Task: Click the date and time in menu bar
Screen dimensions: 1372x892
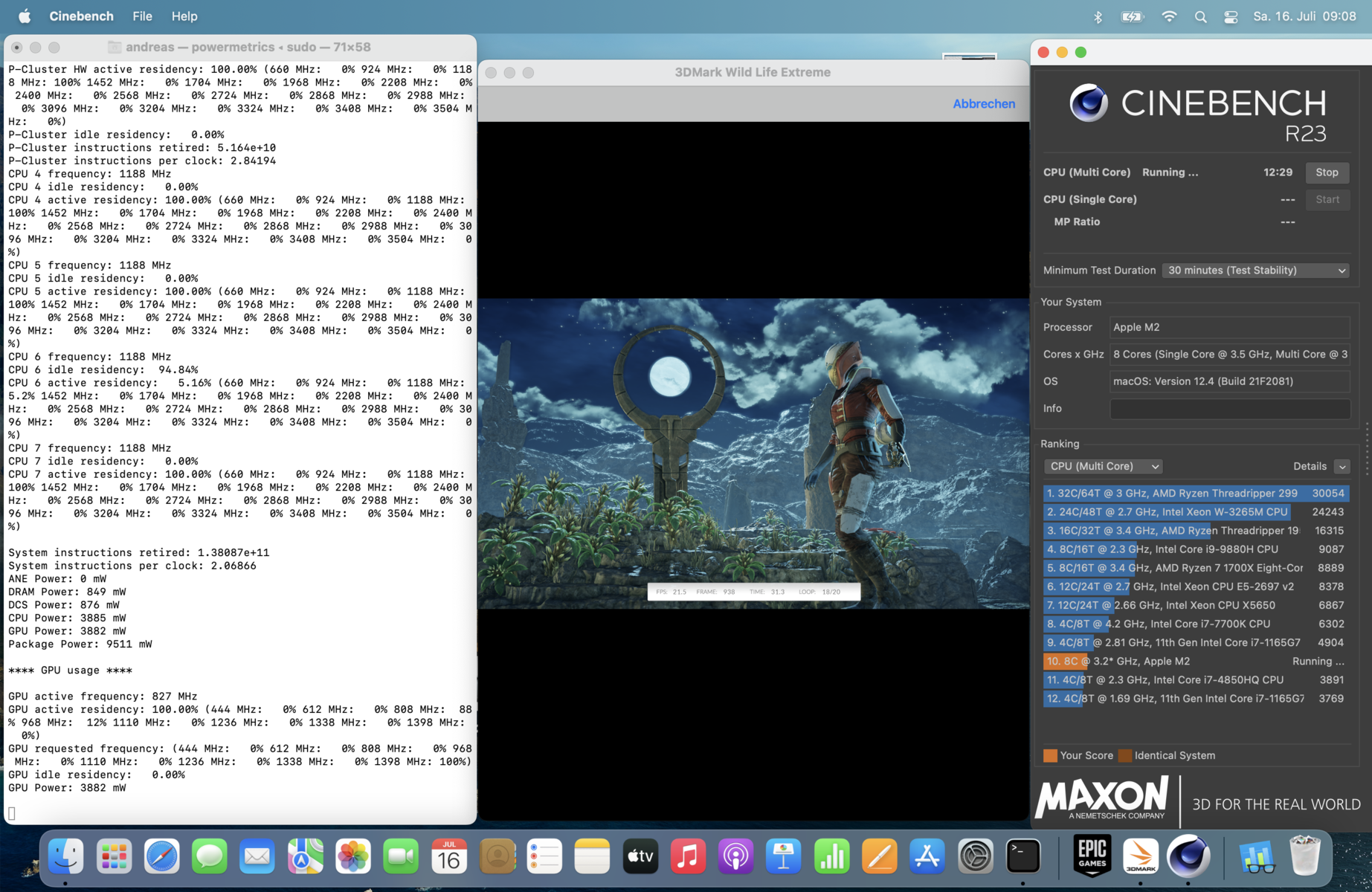Action: point(1305,16)
